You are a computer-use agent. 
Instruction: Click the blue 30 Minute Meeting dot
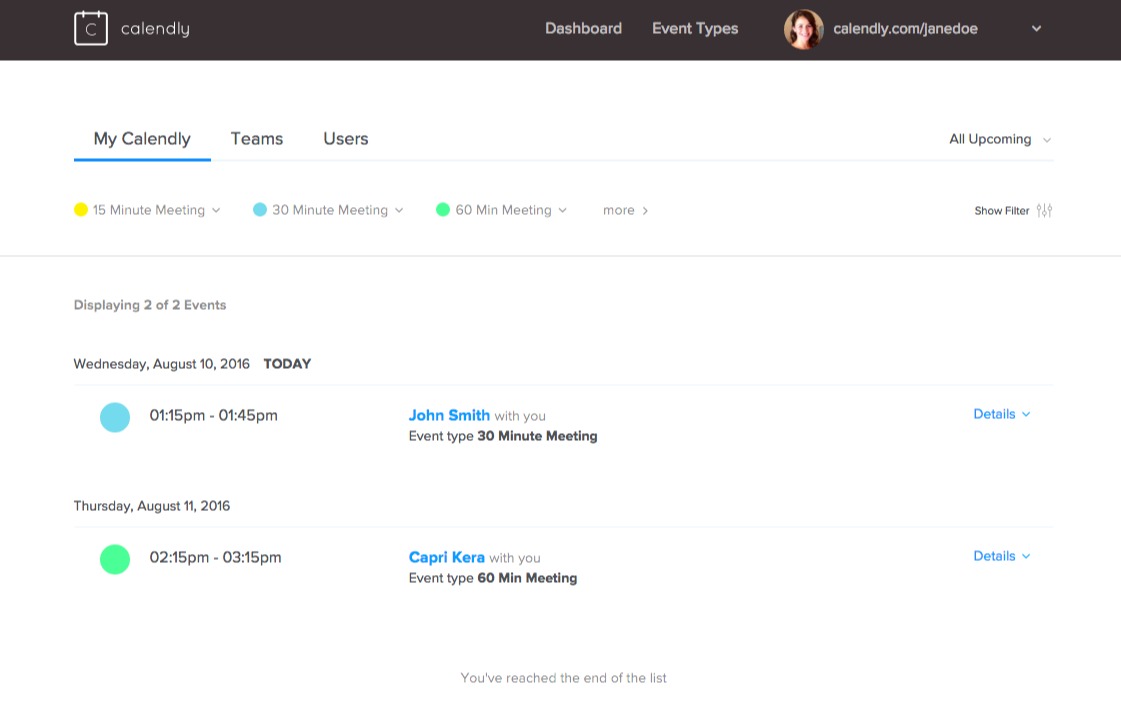point(260,210)
